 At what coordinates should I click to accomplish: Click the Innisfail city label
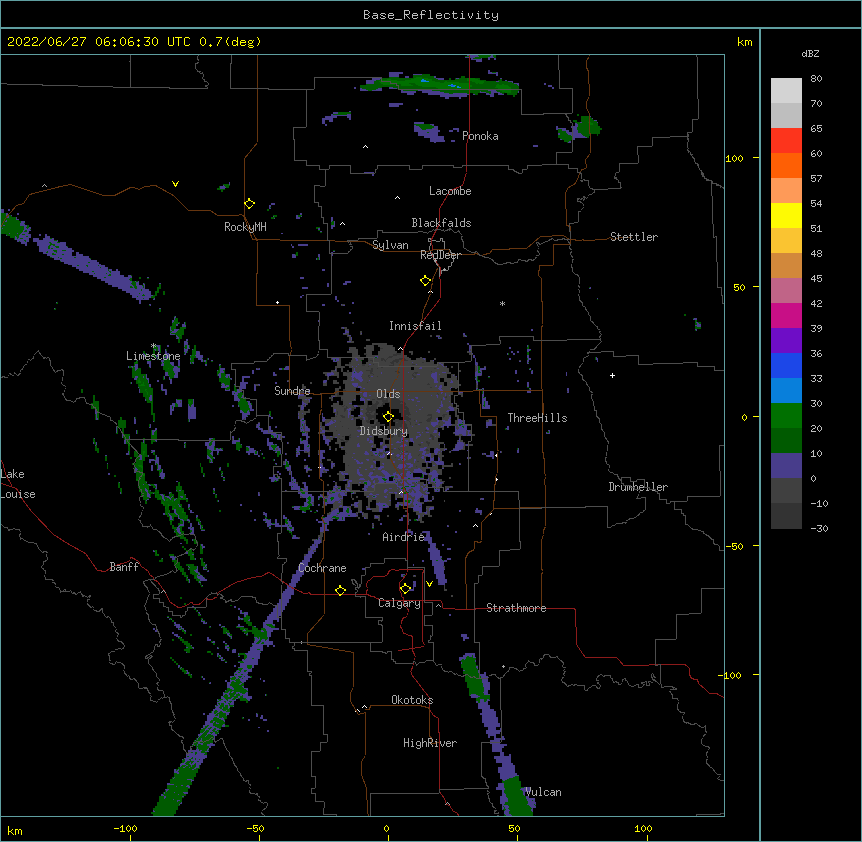415,326
